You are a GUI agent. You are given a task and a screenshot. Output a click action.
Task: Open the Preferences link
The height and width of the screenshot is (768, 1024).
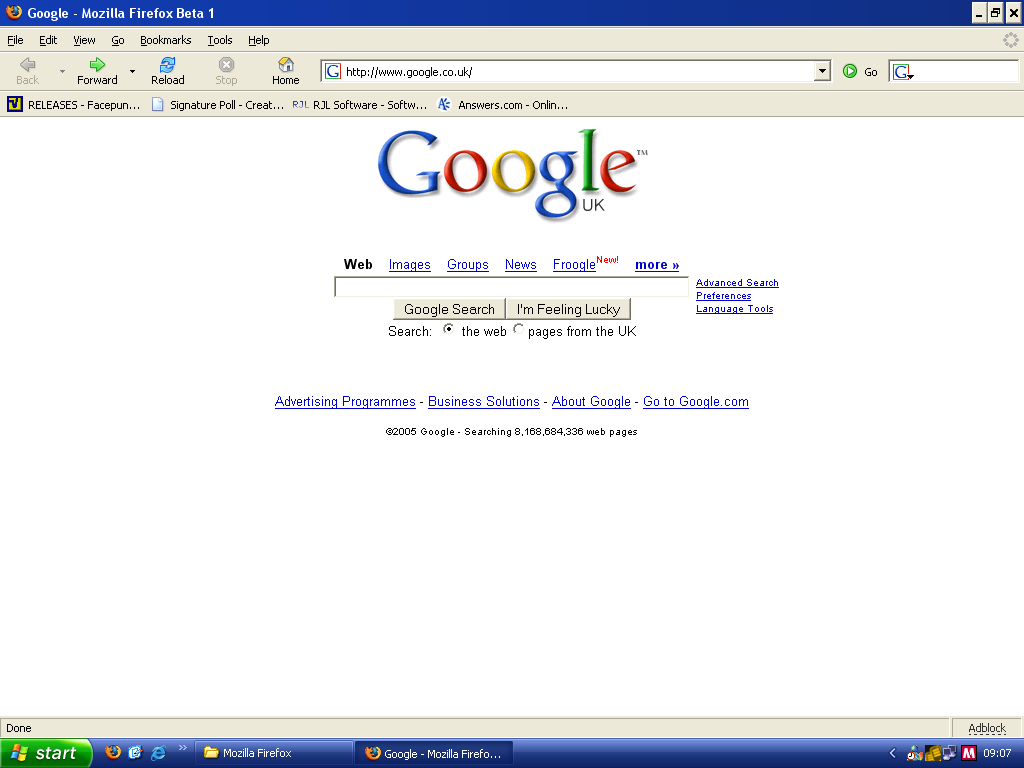(x=724, y=296)
